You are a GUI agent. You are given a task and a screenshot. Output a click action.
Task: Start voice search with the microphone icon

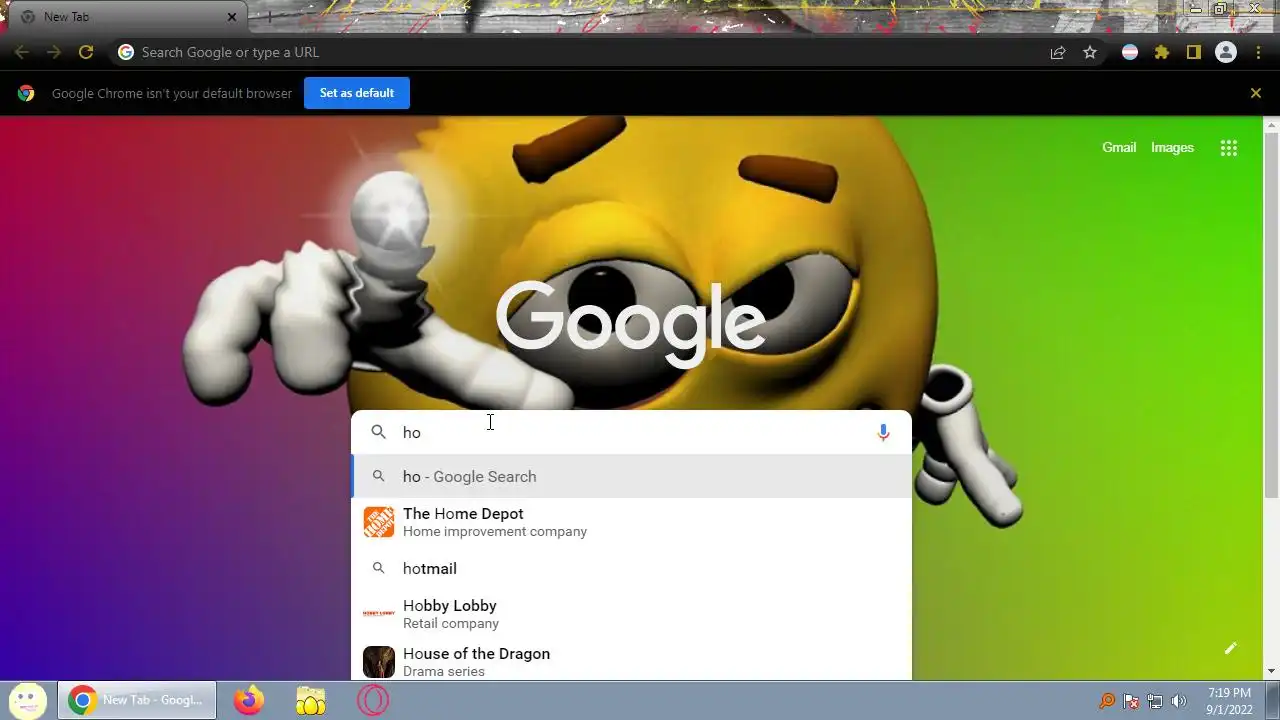(x=883, y=432)
